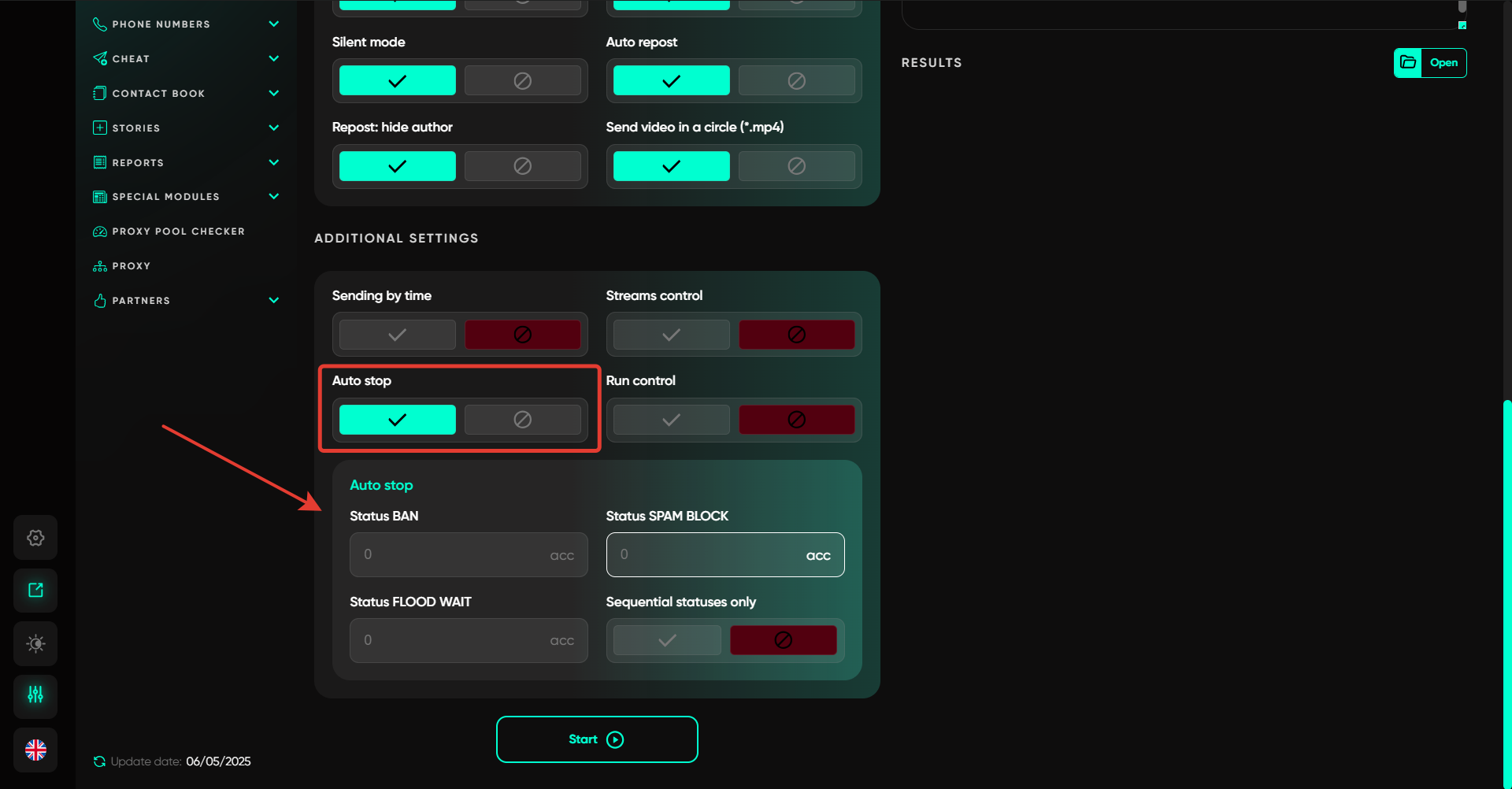Disable Auto stop using the off button

pyautogui.click(x=522, y=420)
